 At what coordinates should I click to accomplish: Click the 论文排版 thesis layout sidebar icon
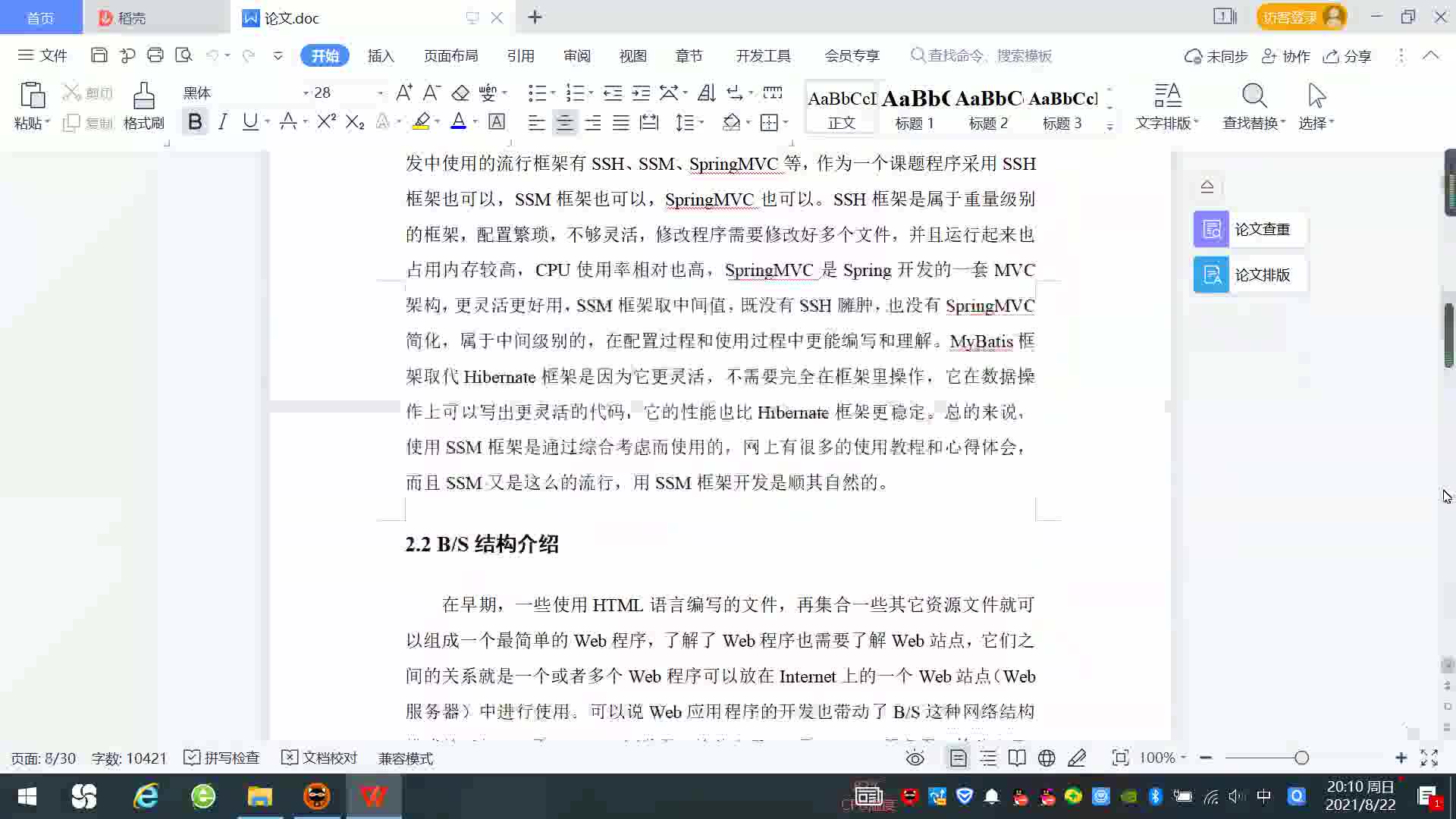tap(1211, 275)
